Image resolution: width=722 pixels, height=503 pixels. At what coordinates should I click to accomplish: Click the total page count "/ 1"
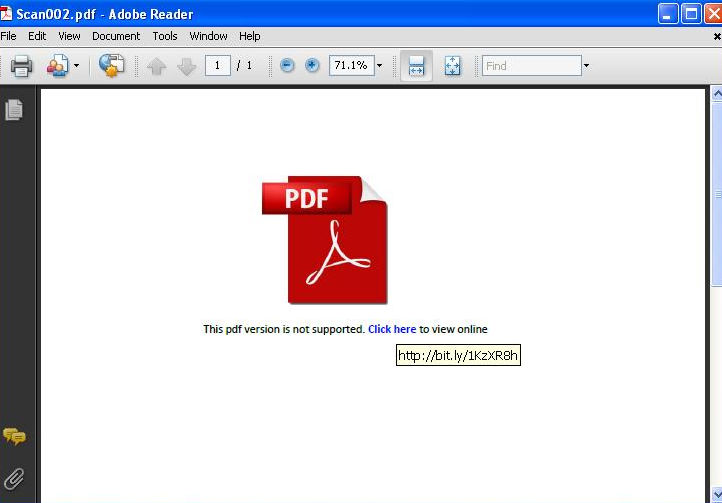(245, 65)
